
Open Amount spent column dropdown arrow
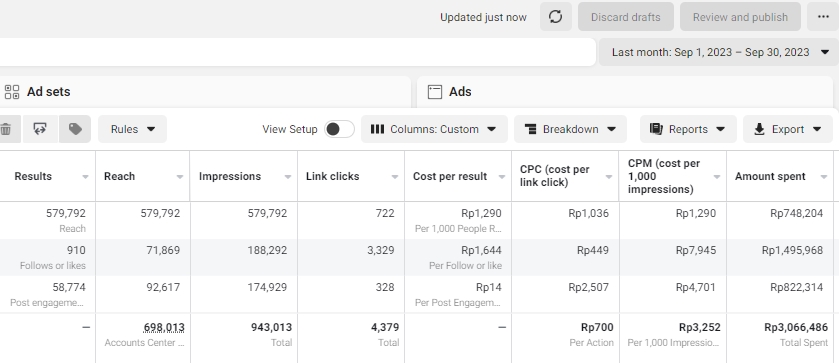click(x=823, y=177)
